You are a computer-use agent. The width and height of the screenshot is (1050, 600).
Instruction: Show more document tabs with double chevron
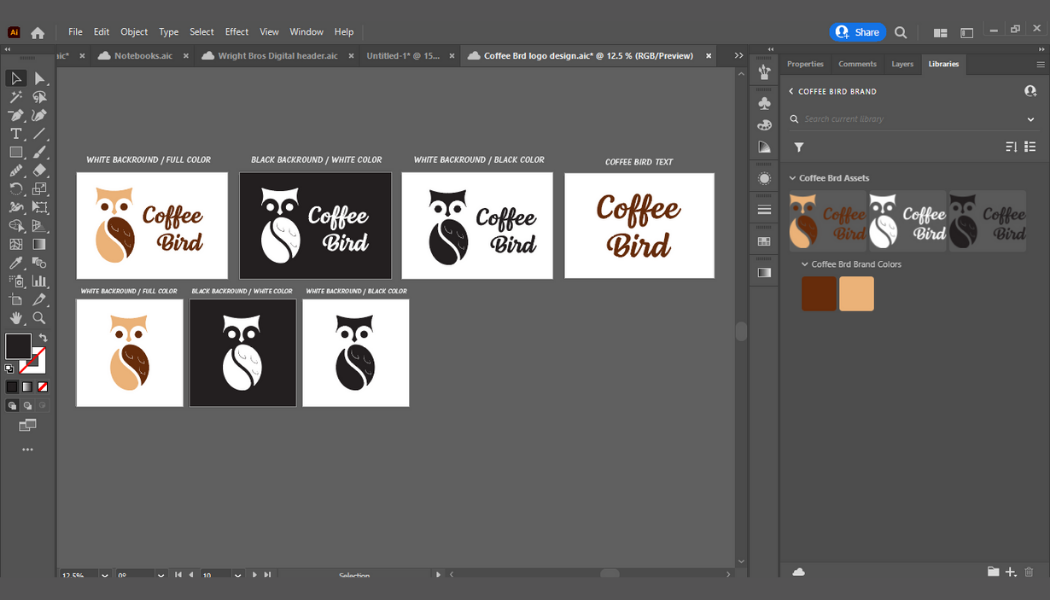739,56
